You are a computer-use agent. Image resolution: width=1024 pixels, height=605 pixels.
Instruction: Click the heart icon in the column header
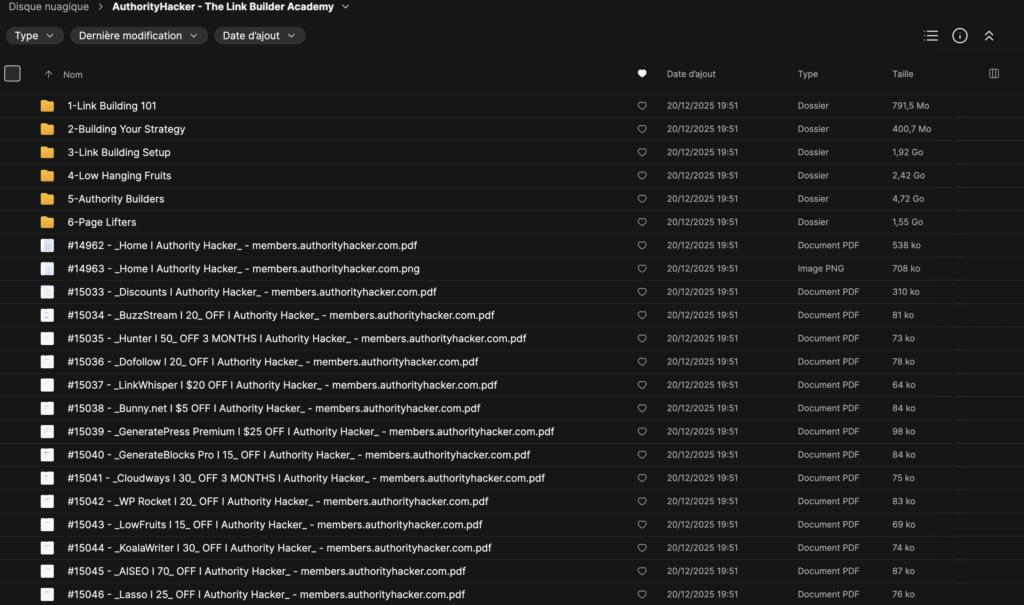pos(642,73)
